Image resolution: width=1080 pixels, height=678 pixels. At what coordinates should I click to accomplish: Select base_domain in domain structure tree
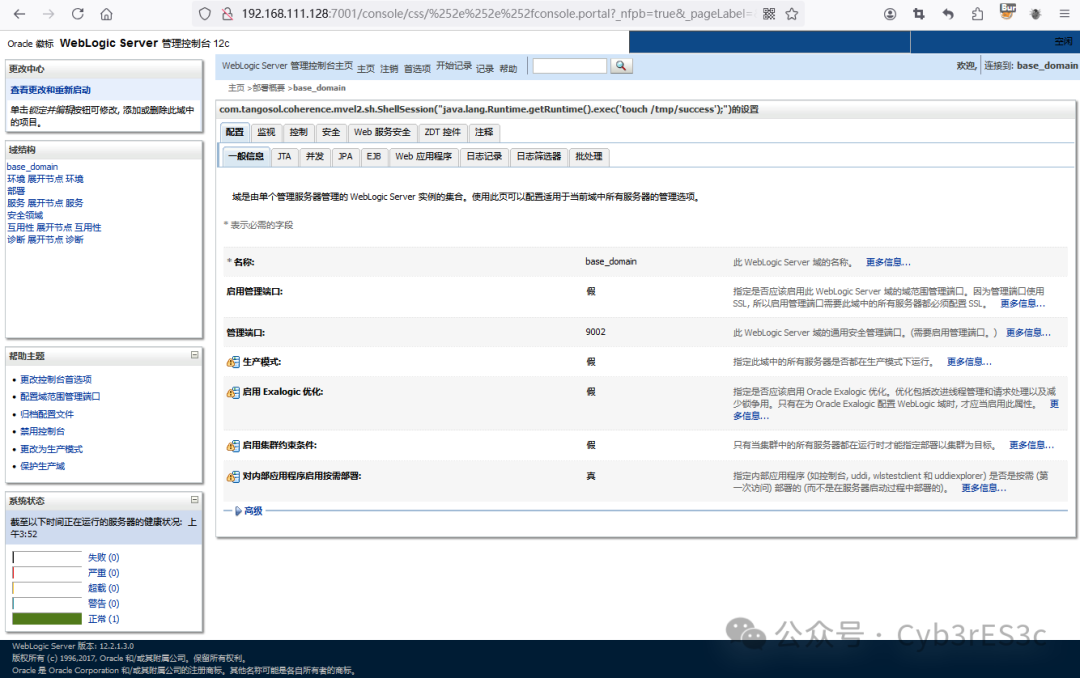32,167
